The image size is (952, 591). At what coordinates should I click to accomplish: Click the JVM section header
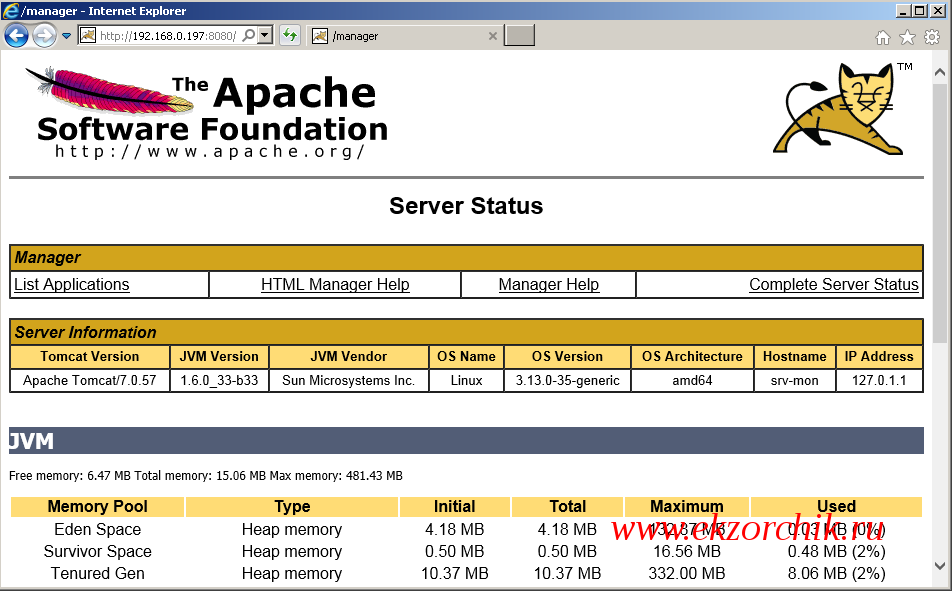click(x=466, y=440)
